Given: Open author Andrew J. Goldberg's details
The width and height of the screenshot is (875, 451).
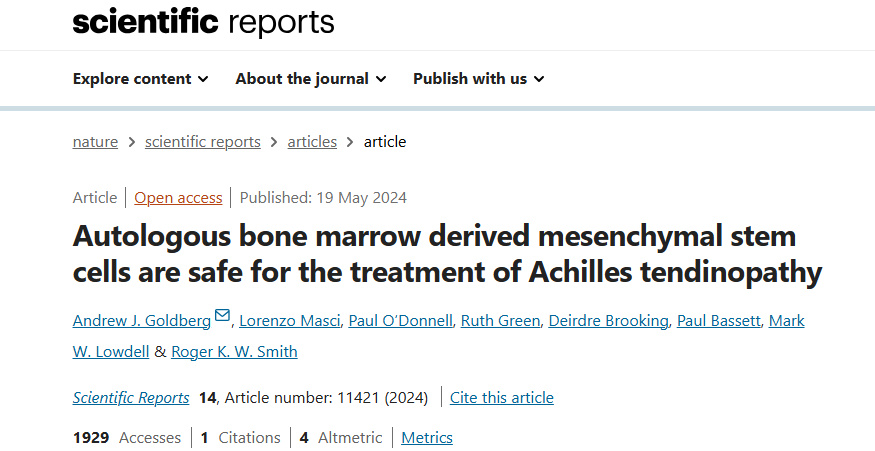Looking at the screenshot, I should tap(141, 321).
